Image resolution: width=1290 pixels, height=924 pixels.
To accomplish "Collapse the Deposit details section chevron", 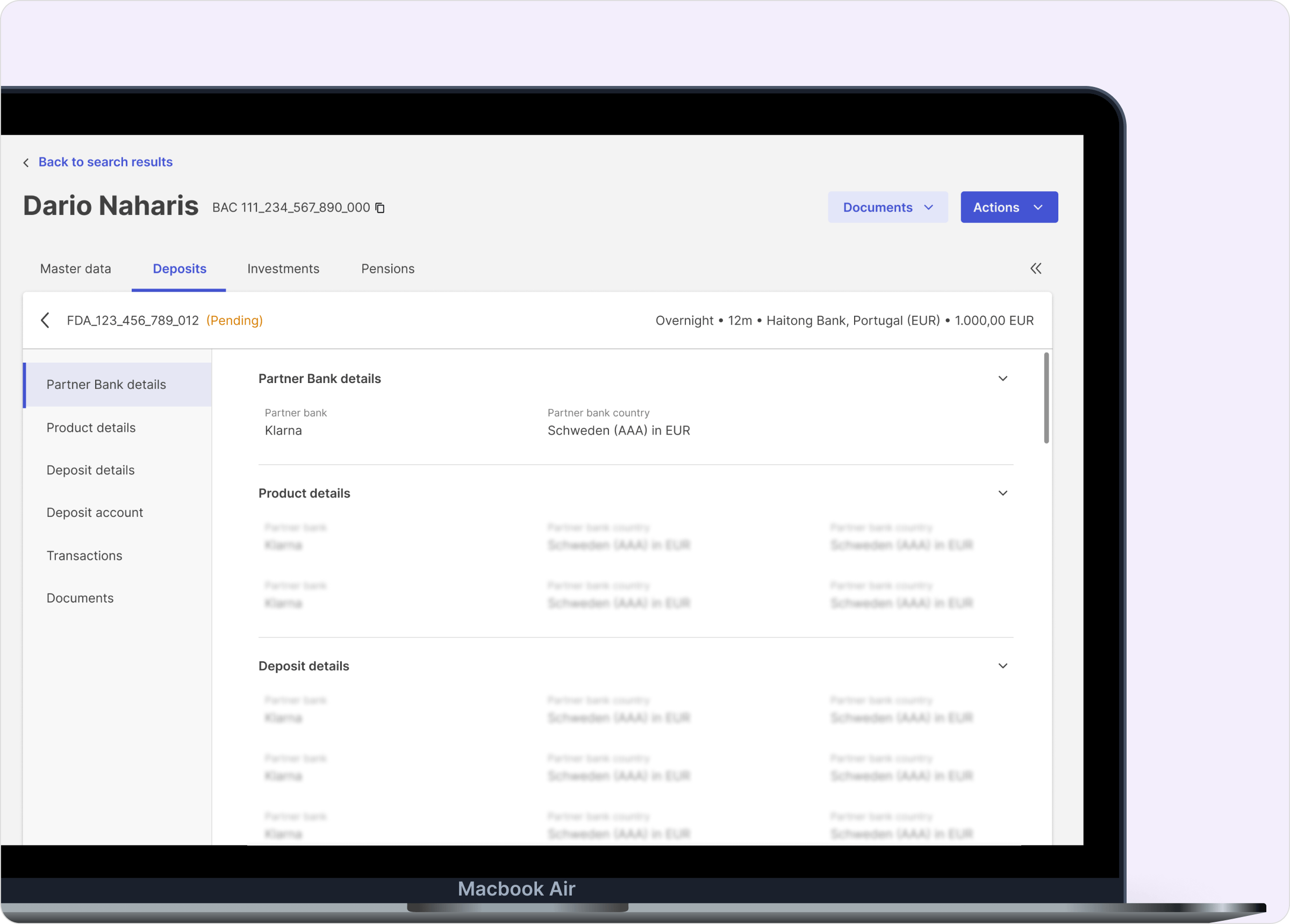I will coord(1003,666).
